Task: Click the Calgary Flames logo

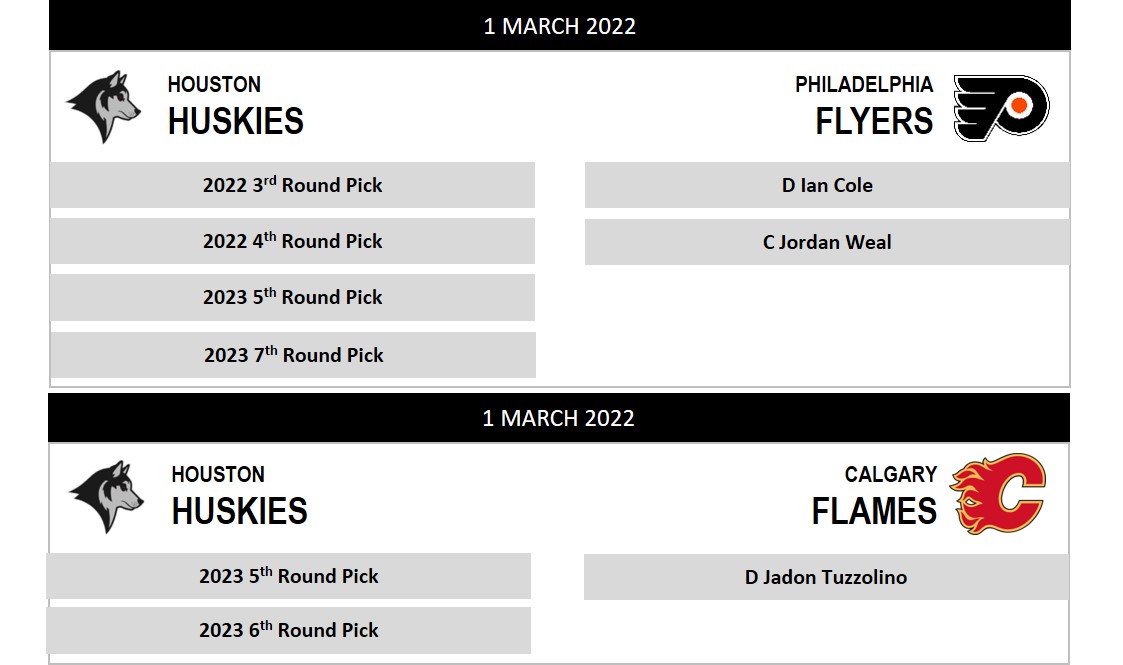Action: [x=998, y=494]
